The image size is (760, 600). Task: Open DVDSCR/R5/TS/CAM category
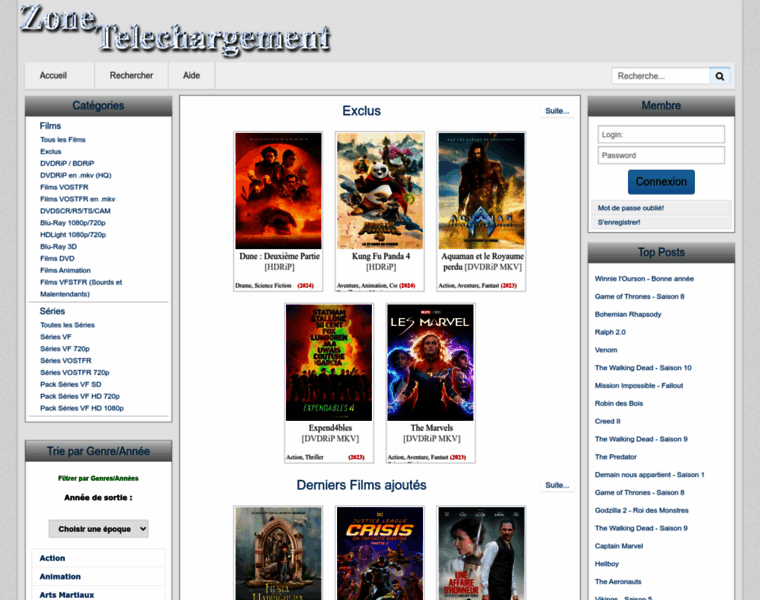click(75, 211)
